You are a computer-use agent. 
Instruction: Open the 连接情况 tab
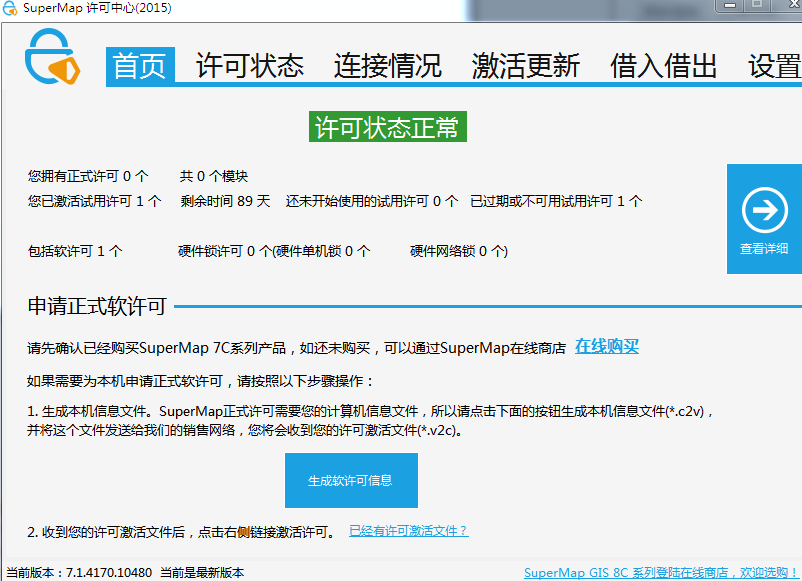(388, 66)
